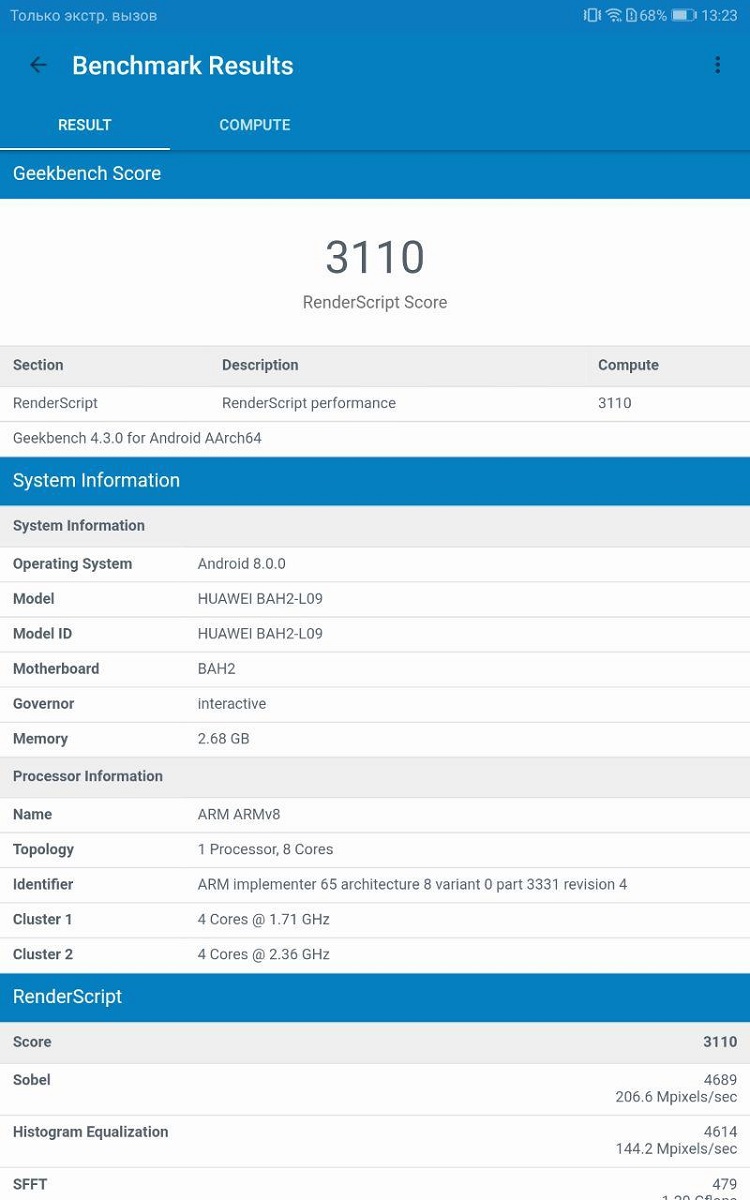Image resolution: width=750 pixels, height=1200 pixels.
Task: Tap the Benchmark Results title
Action: [183, 66]
